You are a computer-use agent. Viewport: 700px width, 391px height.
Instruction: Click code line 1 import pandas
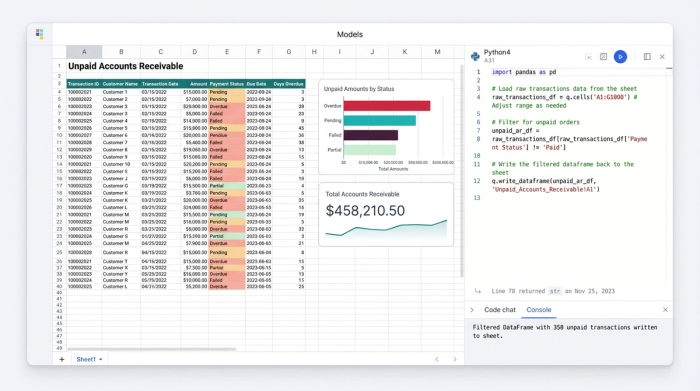click(524, 72)
